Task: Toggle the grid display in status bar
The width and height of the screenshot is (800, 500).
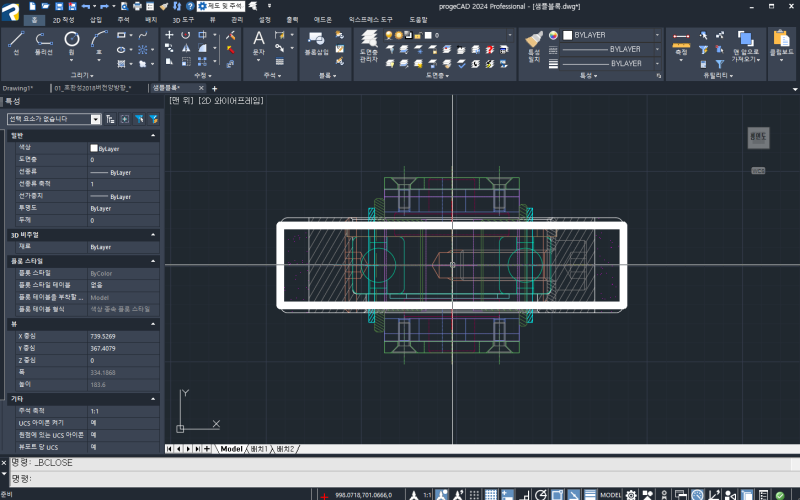Action: coord(491,494)
